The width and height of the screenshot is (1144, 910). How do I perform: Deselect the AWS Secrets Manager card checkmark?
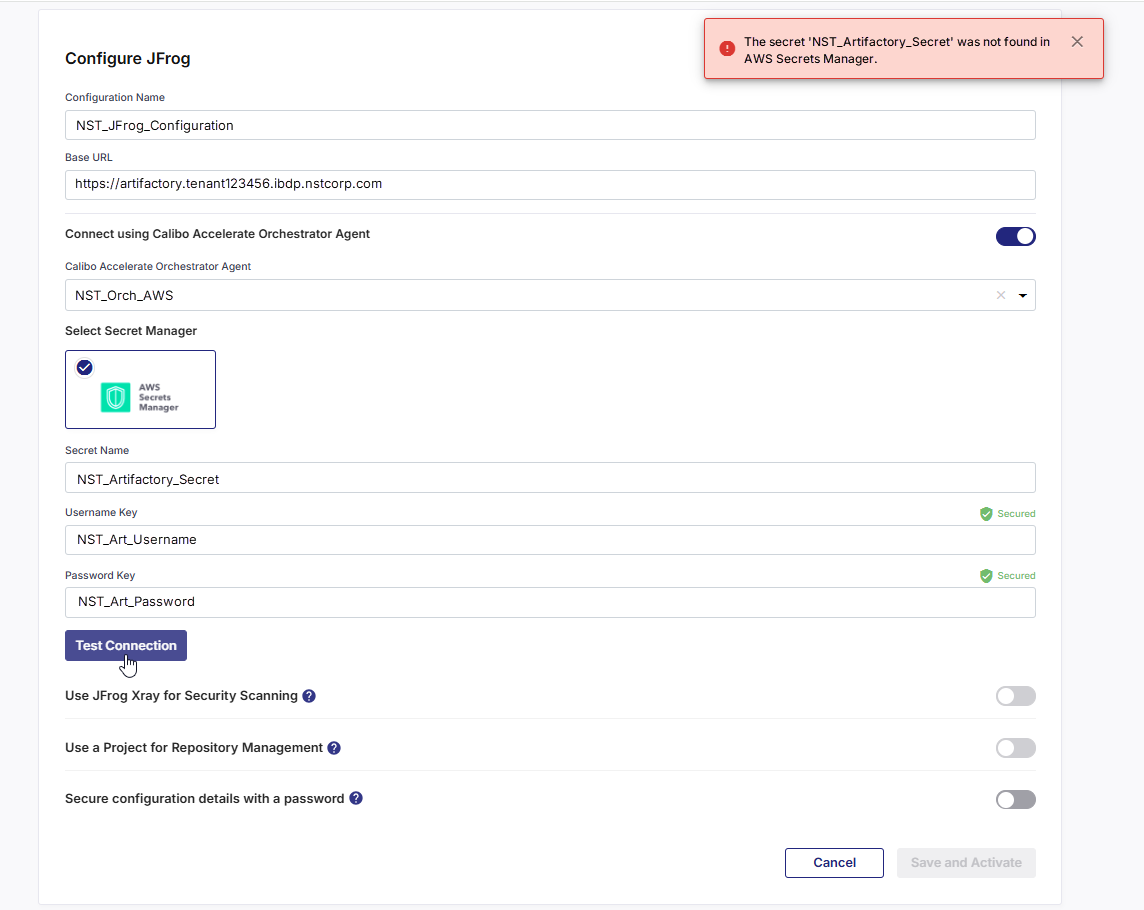click(84, 367)
